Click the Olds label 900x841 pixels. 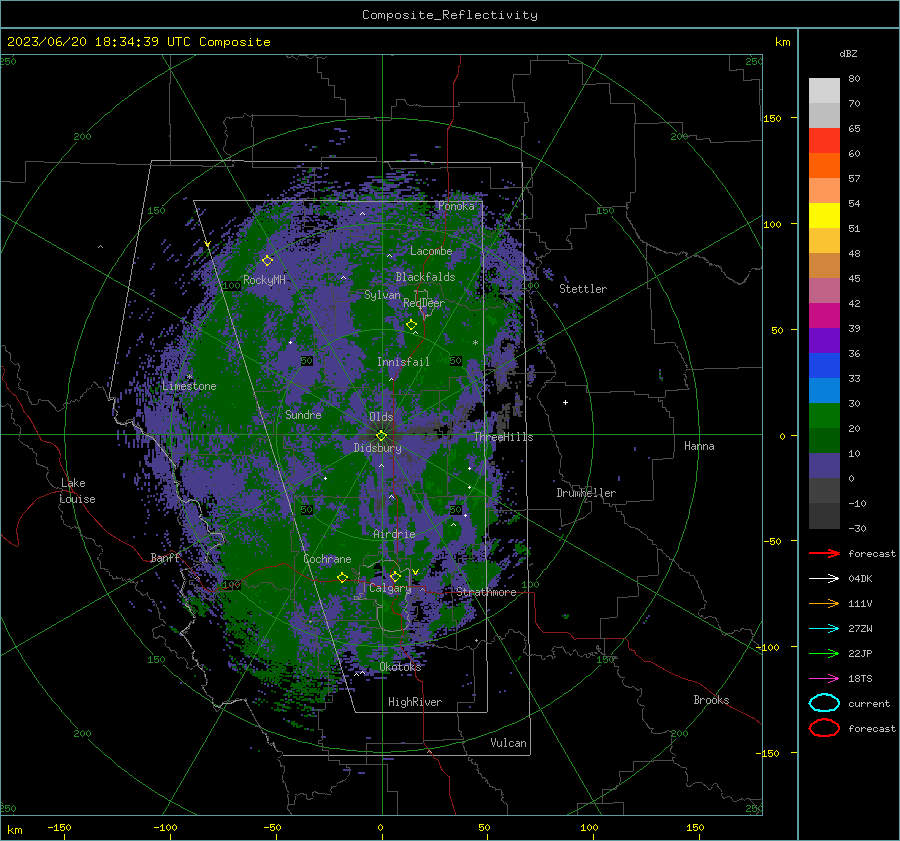pos(381,417)
